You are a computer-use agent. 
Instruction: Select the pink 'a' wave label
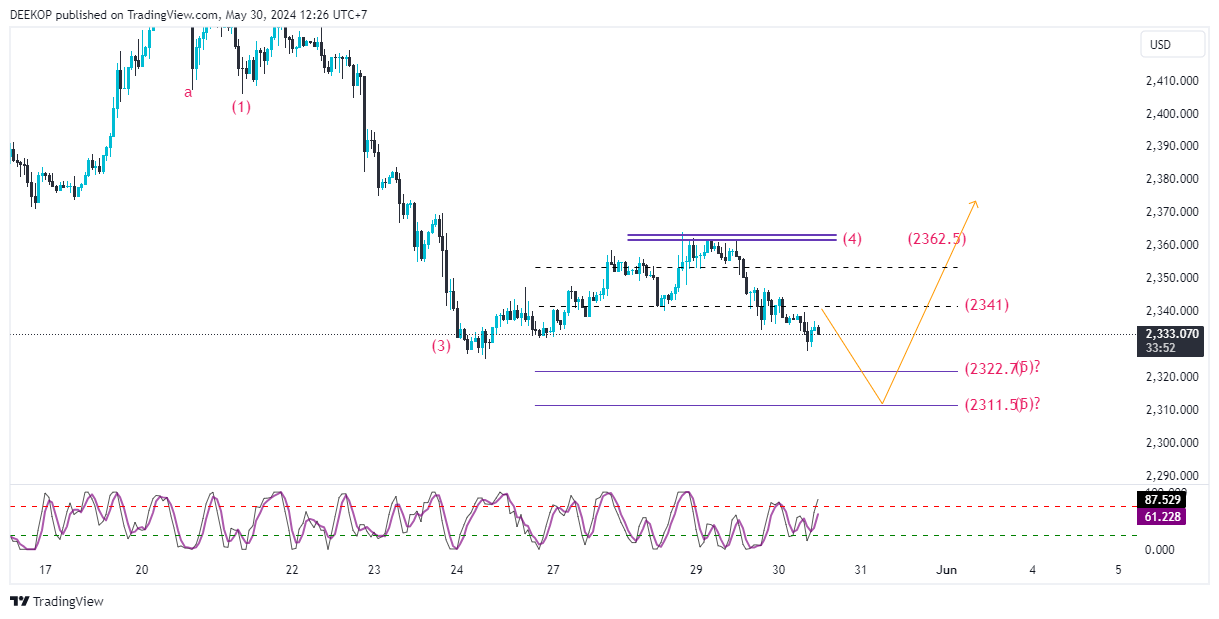(x=187, y=93)
